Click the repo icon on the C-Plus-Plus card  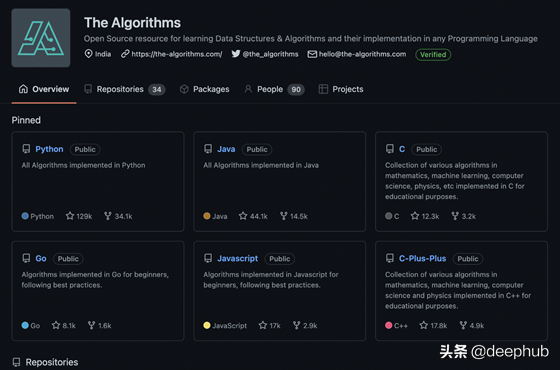(390, 258)
